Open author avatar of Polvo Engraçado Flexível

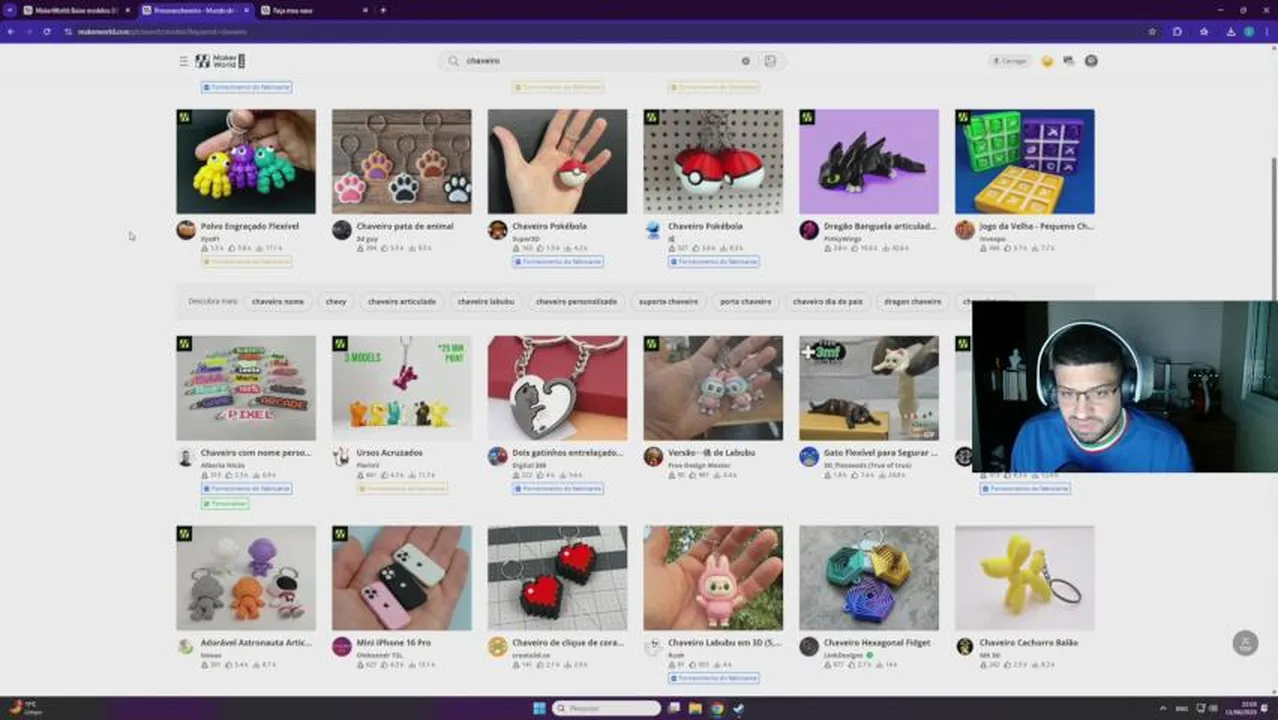[185, 230]
